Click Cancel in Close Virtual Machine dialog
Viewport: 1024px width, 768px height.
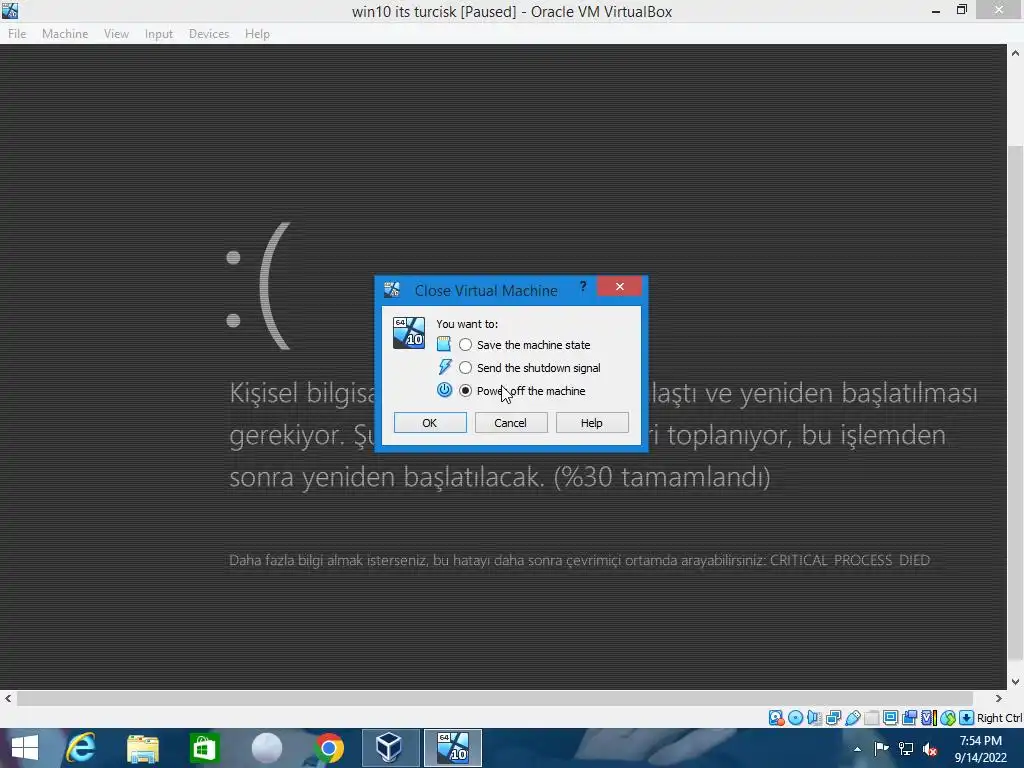coord(511,423)
